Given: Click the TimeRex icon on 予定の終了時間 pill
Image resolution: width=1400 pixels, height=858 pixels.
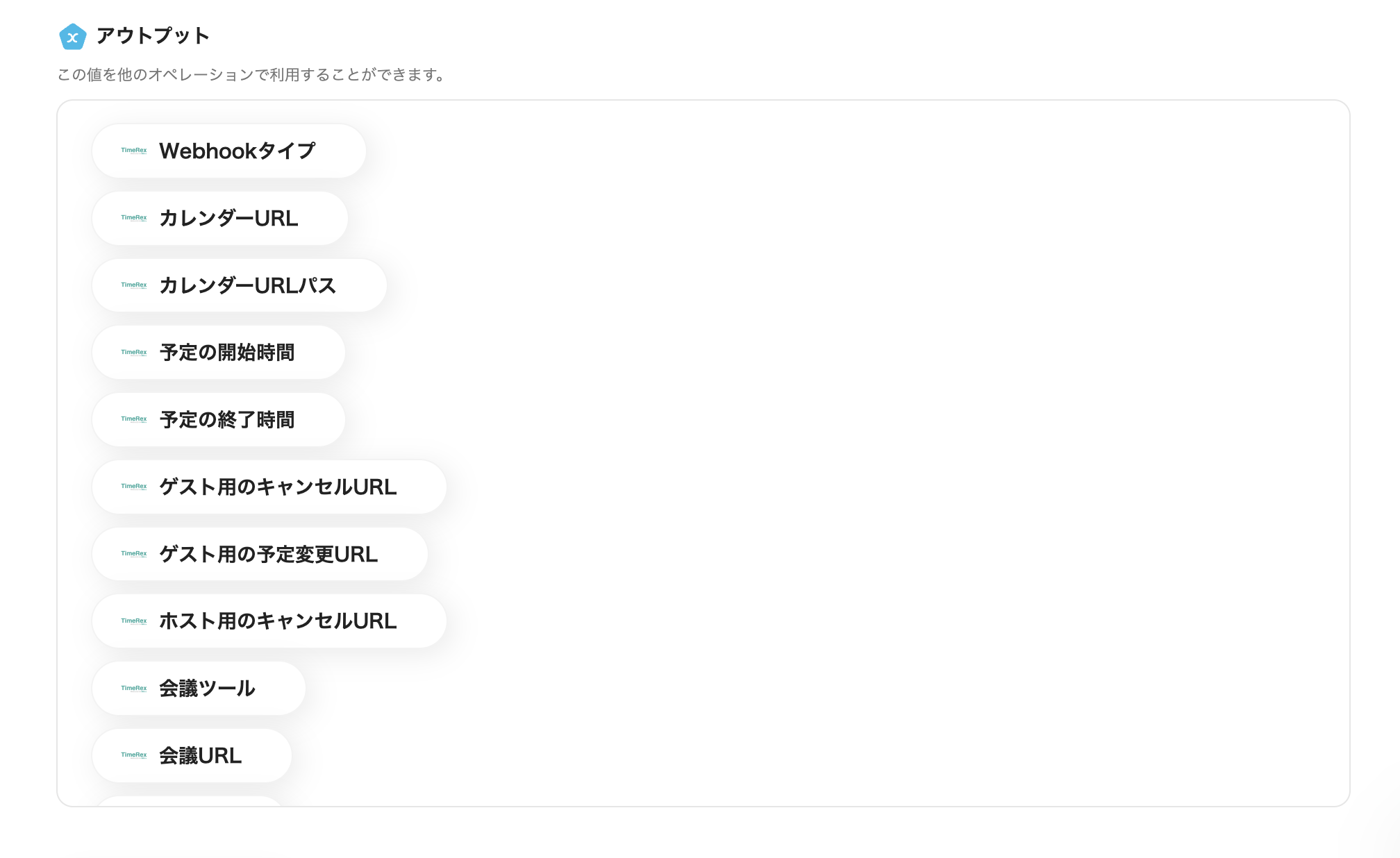Looking at the screenshot, I should [133, 419].
